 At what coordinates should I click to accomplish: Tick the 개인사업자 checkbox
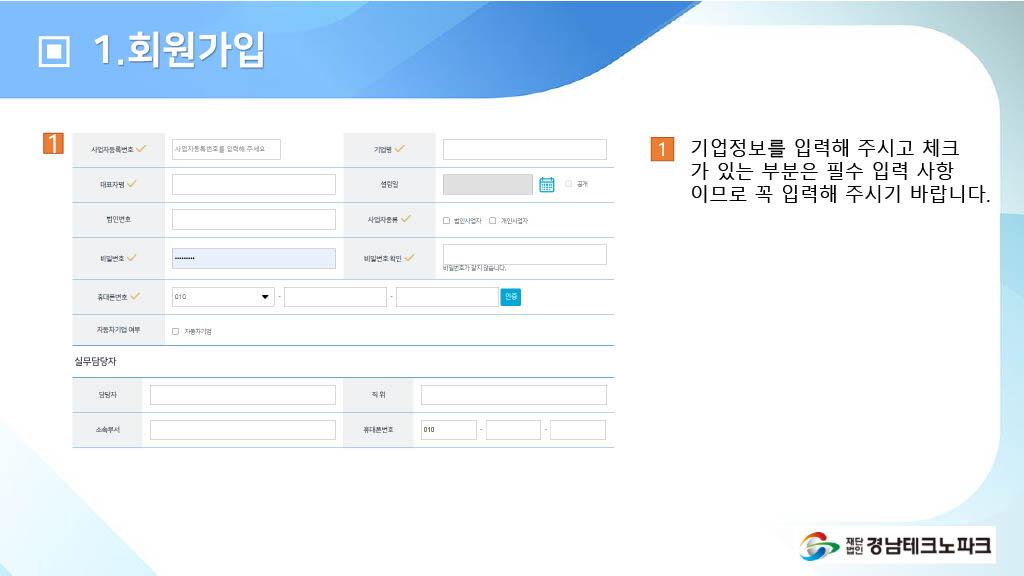493,220
